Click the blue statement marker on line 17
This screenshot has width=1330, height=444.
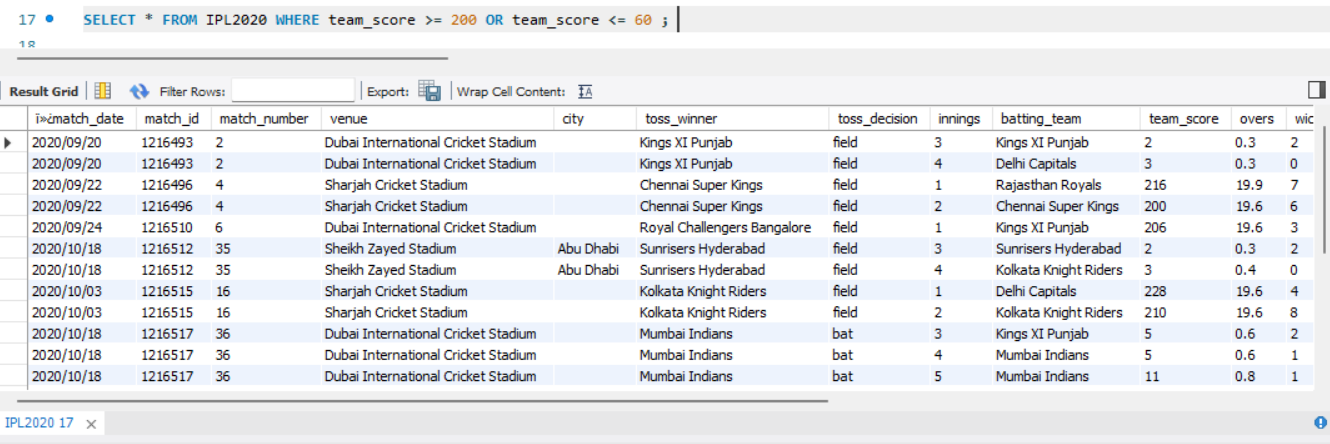pyautogui.click(x=50, y=20)
